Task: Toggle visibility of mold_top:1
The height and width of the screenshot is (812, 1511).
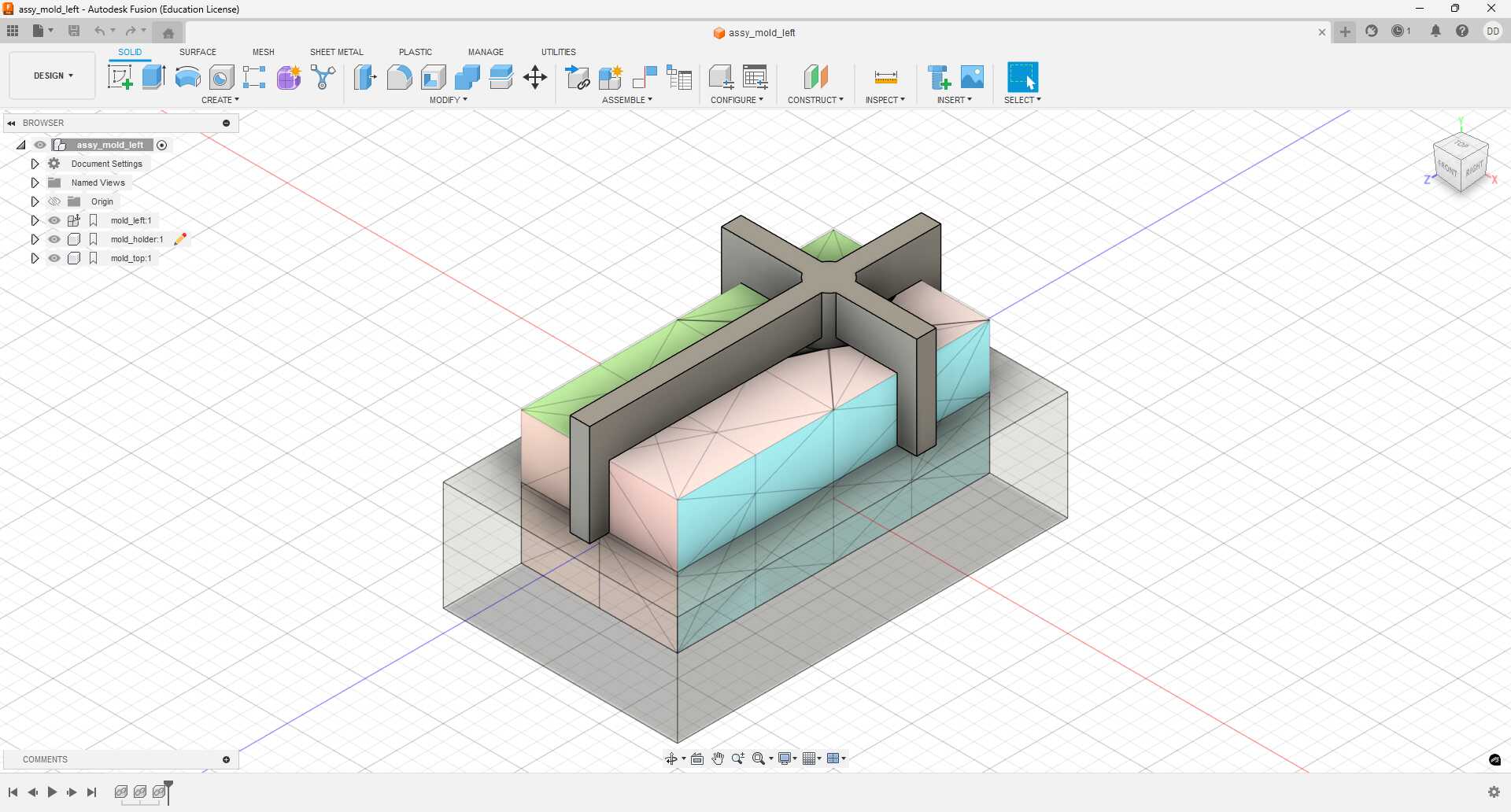Action: click(x=54, y=258)
